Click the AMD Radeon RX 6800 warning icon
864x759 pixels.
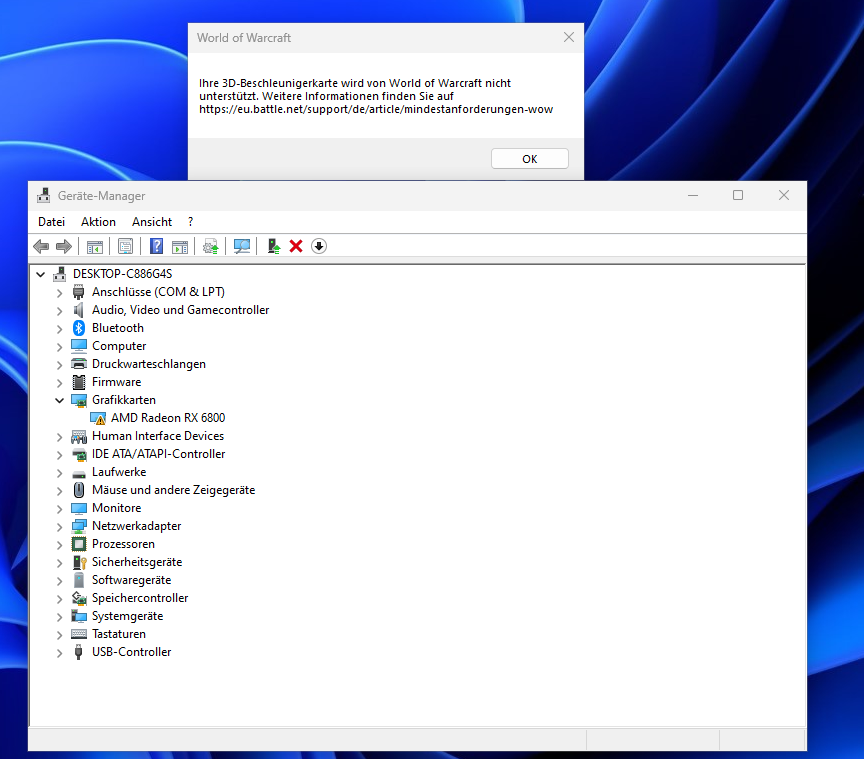tap(98, 418)
